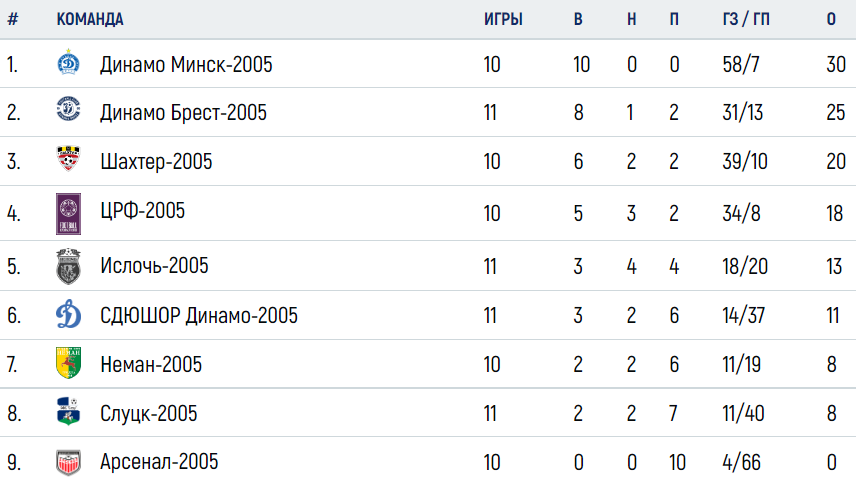Open the Шахтер-2005 team name link

156,162
